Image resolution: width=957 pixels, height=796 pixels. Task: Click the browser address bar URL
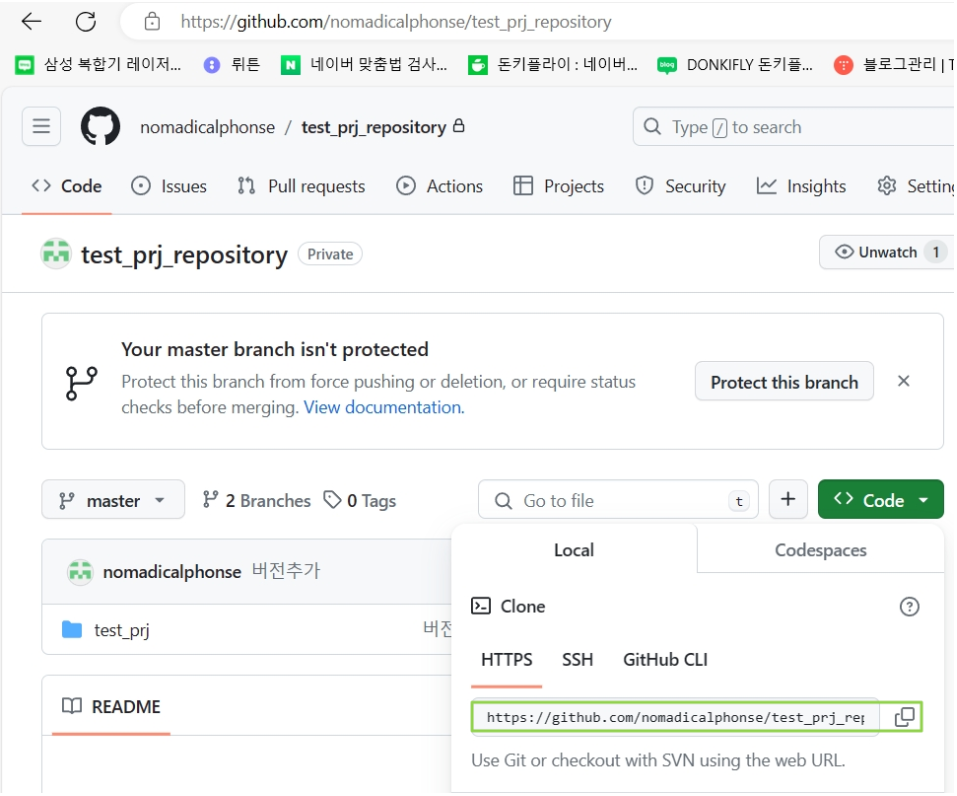[395, 22]
